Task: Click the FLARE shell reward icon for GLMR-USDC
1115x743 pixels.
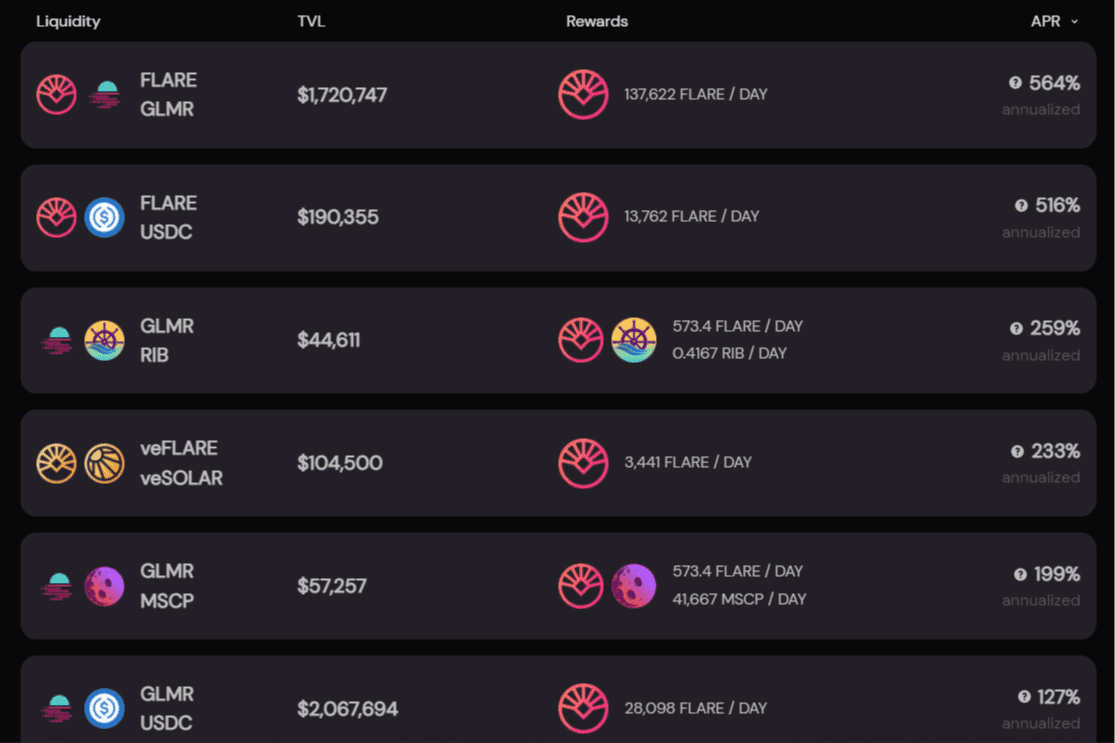Action: point(584,708)
